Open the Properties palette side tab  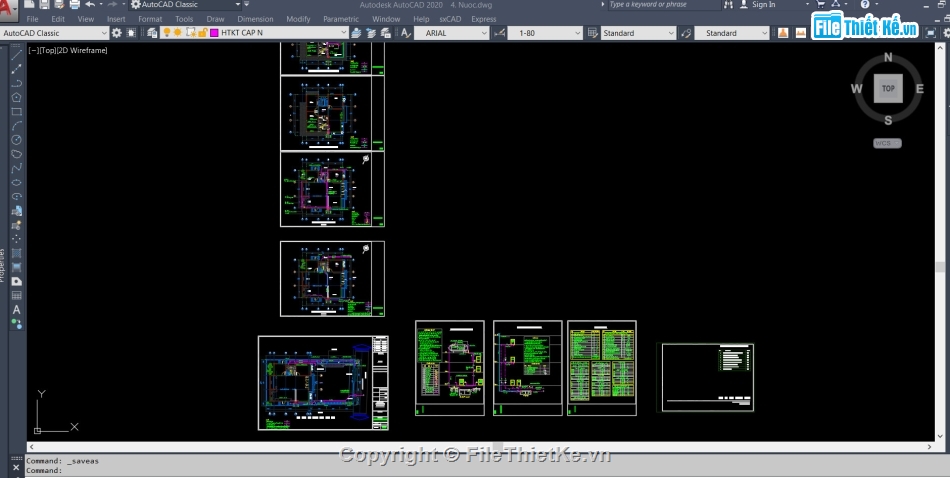2,265
